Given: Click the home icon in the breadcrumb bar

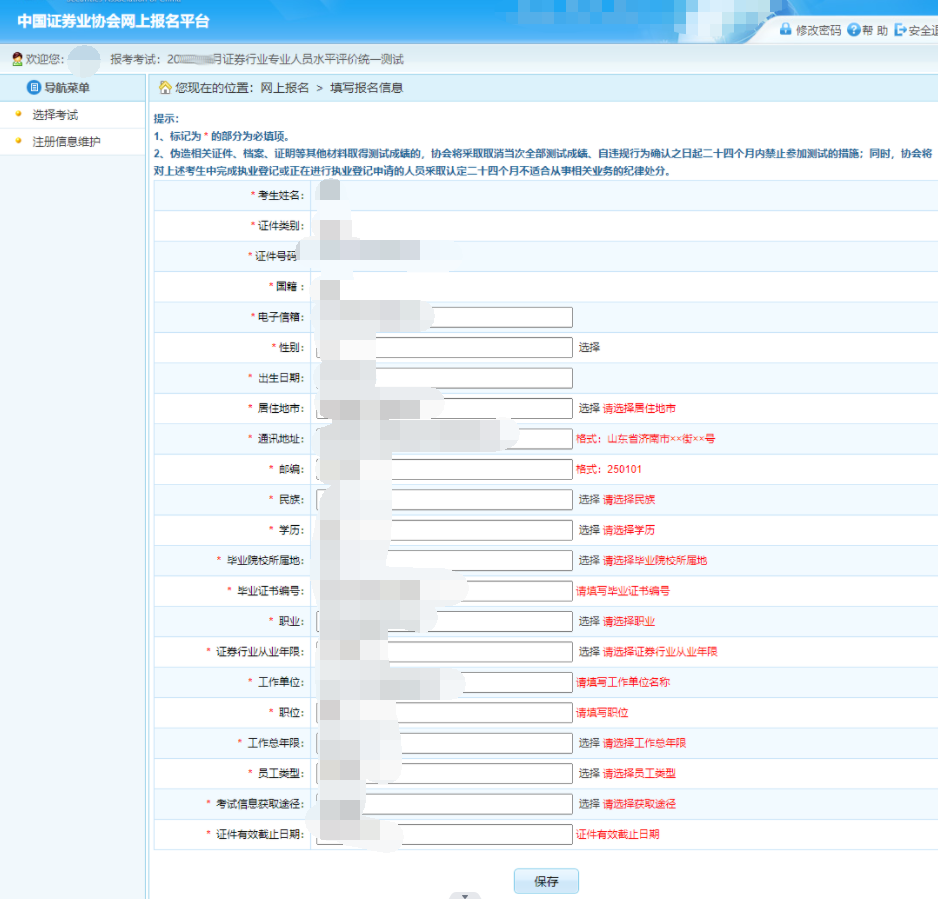Looking at the screenshot, I should click(x=163, y=87).
